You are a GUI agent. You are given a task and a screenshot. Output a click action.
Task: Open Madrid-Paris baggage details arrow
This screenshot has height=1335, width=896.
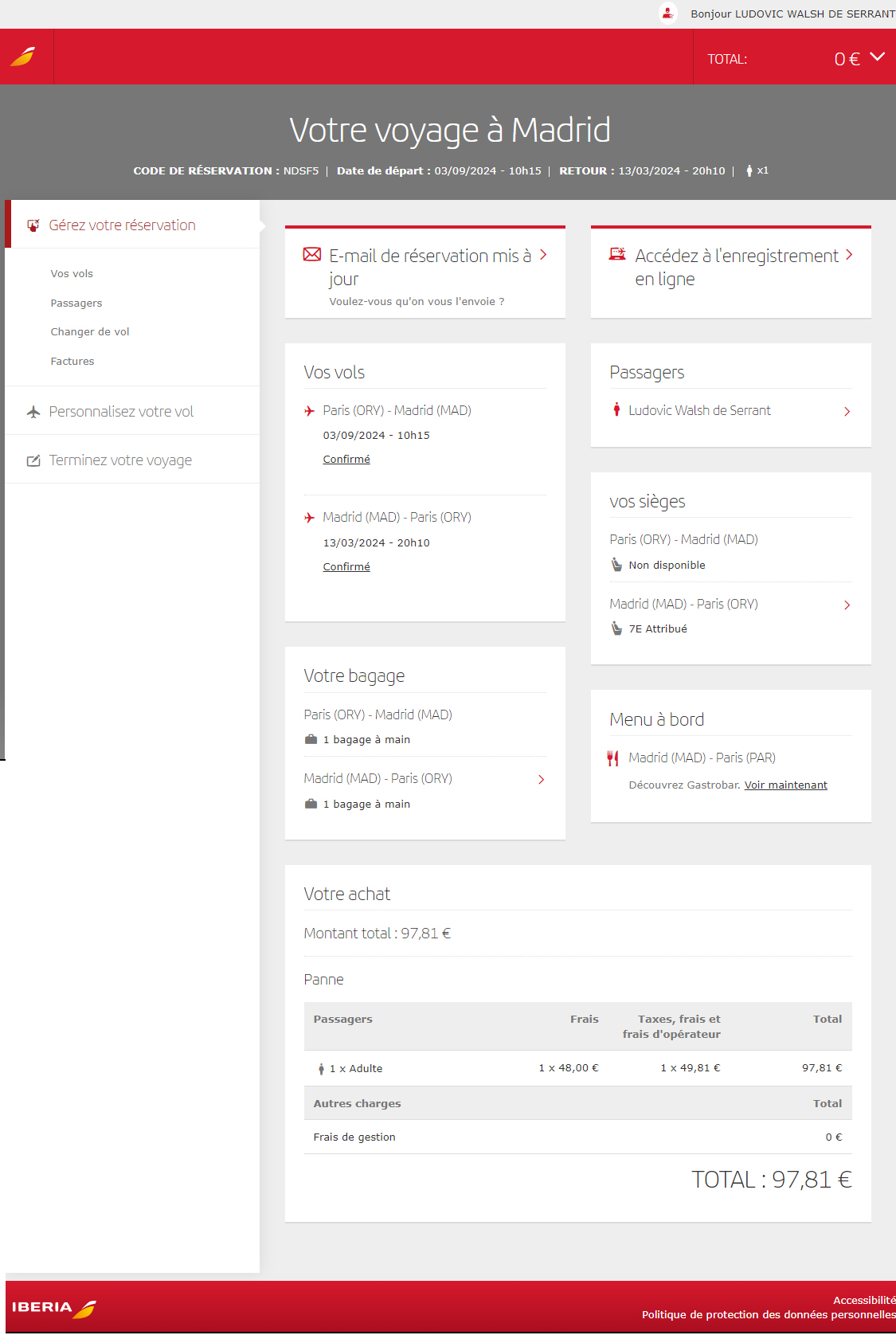click(x=541, y=780)
